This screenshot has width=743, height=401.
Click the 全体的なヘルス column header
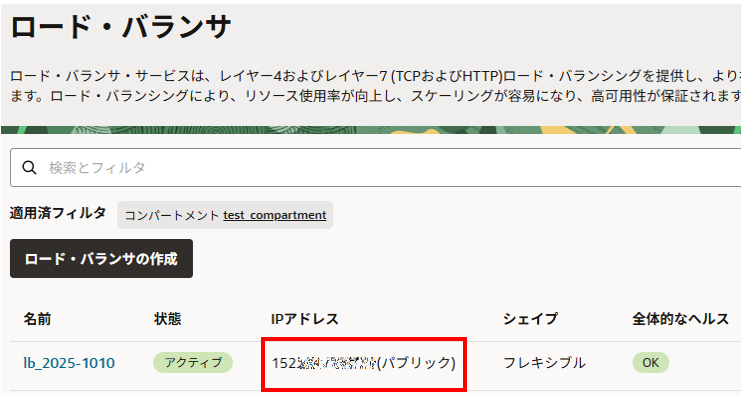pos(679,319)
